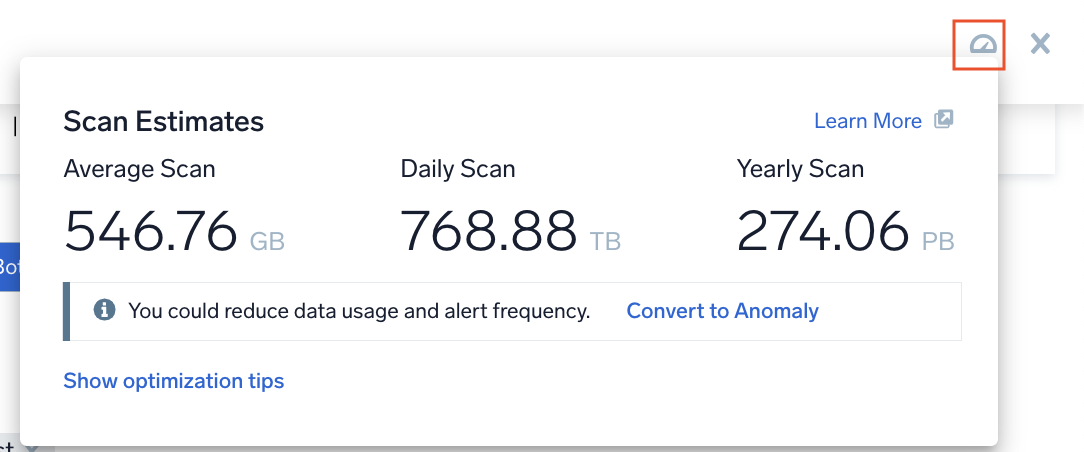Image resolution: width=1084 pixels, height=452 pixels.
Task: Expand Show optimization tips
Action: tap(173, 381)
